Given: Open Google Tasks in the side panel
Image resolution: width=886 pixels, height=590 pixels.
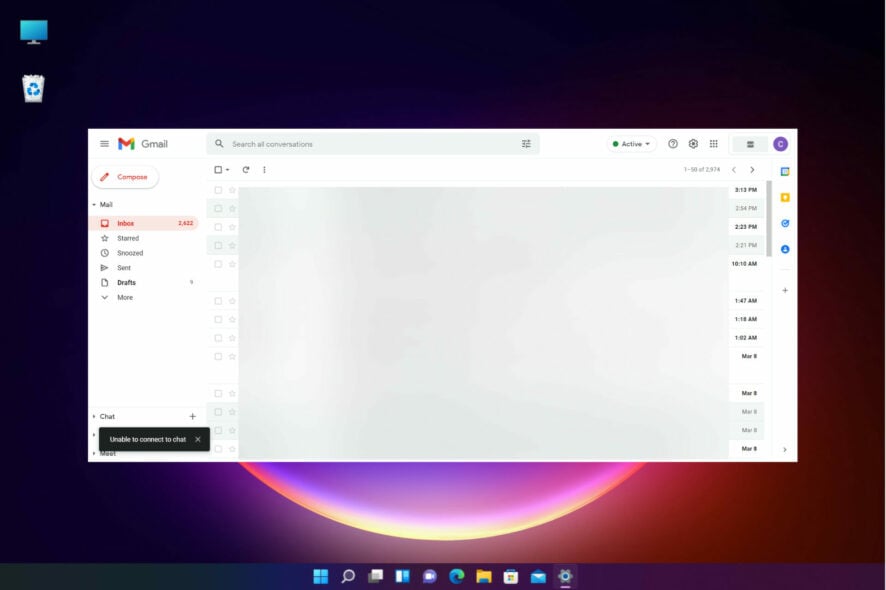Looking at the screenshot, I should click(x=785, y=223).
